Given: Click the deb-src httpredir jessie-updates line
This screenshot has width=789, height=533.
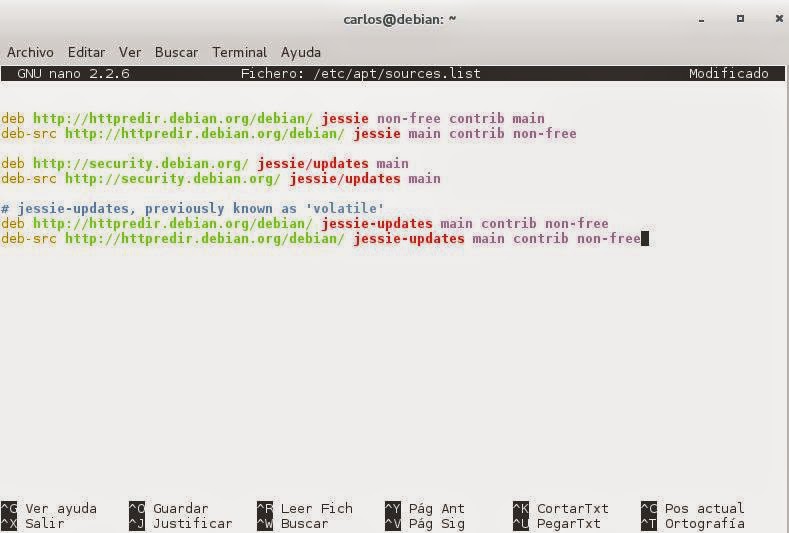Looking at the screenshot, I should pos(321,239).
